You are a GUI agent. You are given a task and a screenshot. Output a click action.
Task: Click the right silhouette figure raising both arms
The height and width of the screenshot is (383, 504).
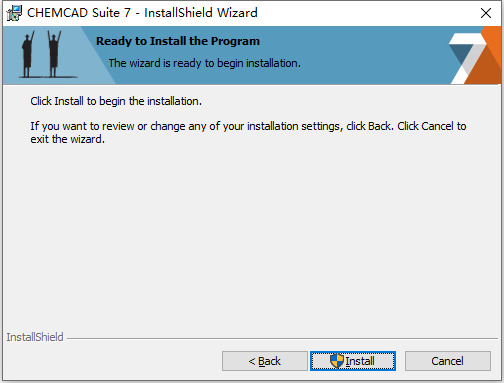54,54
